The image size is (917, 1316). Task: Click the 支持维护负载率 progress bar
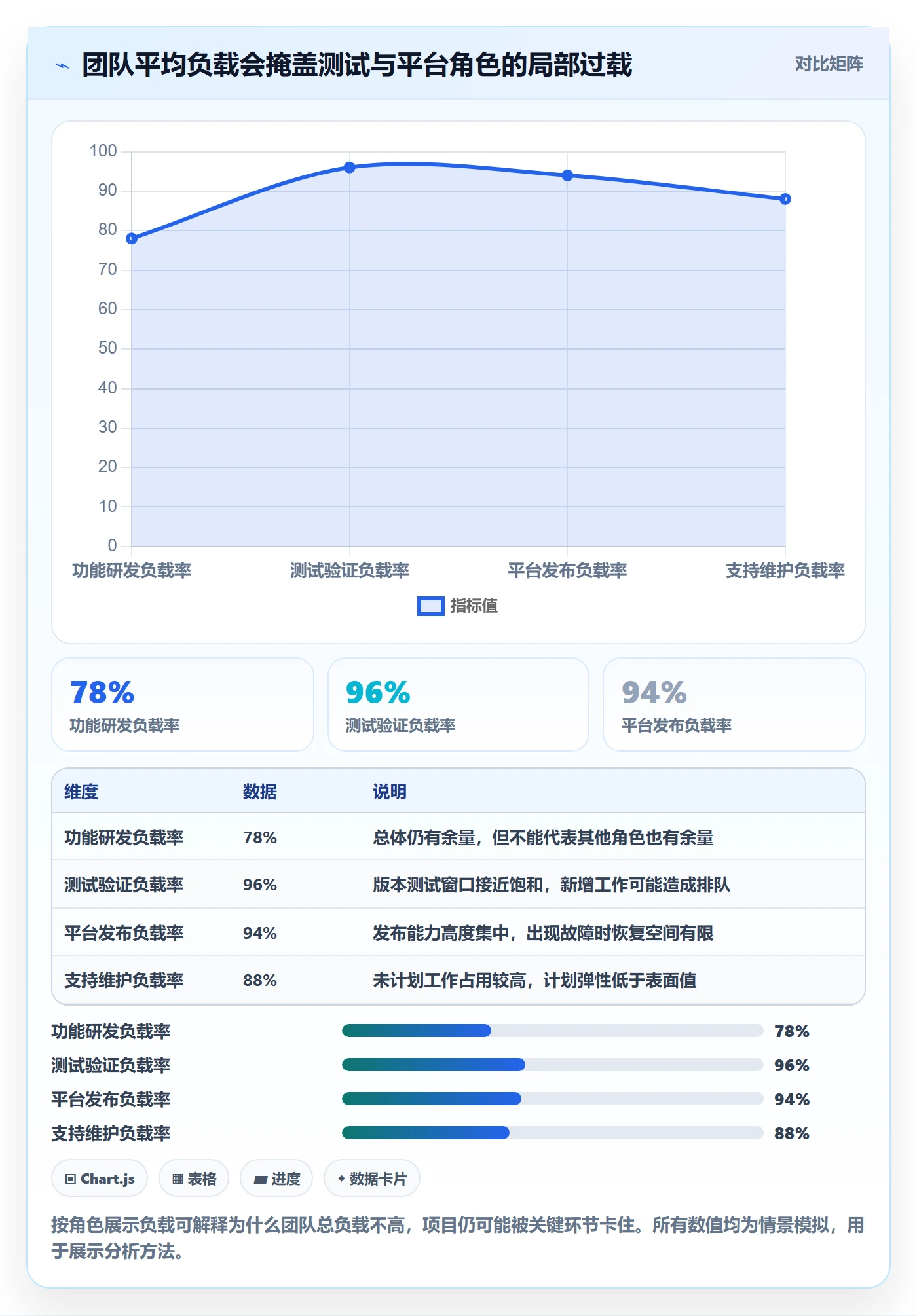552,1133
